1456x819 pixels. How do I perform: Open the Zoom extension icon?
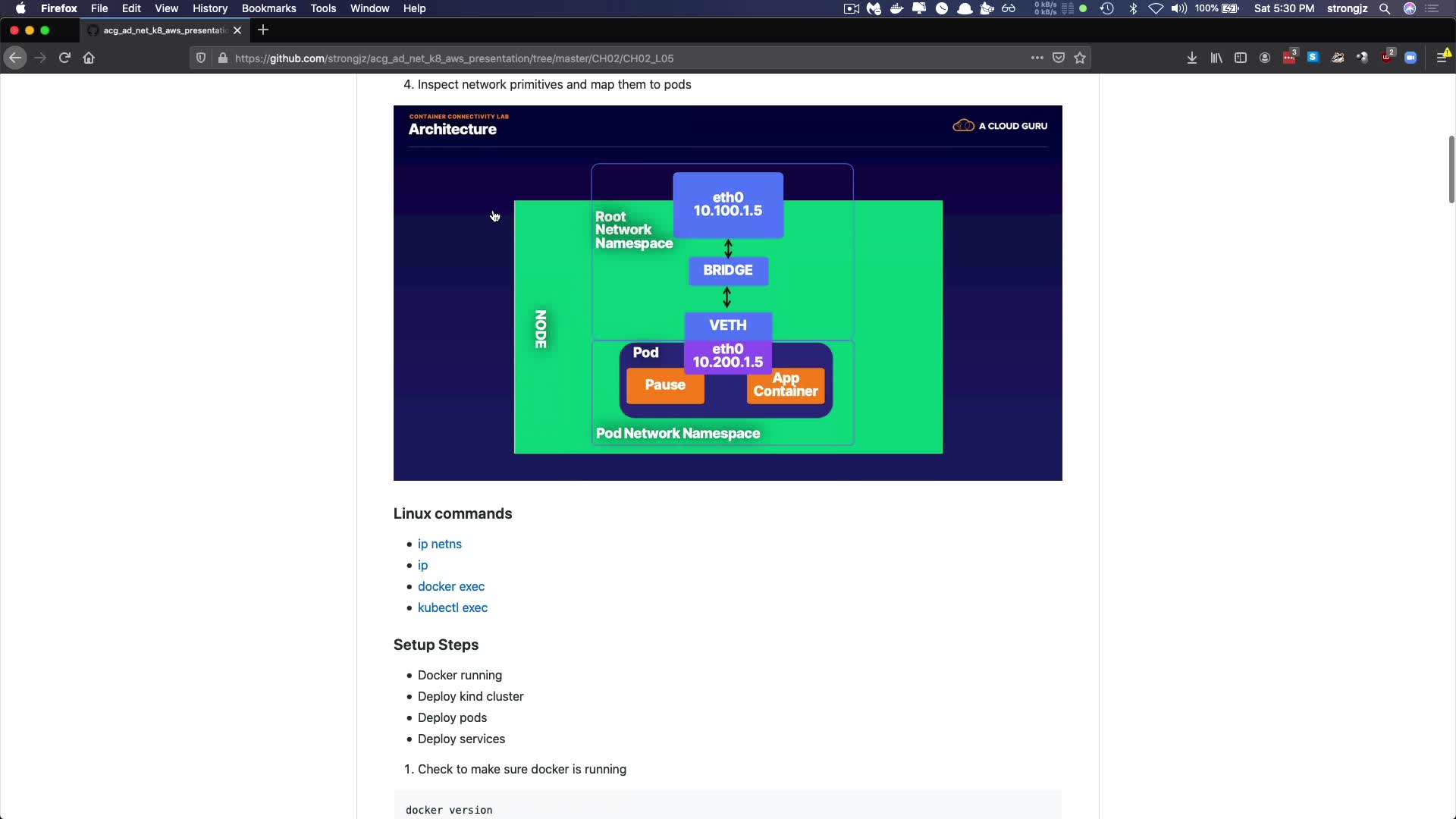(x=1410, y=58)
